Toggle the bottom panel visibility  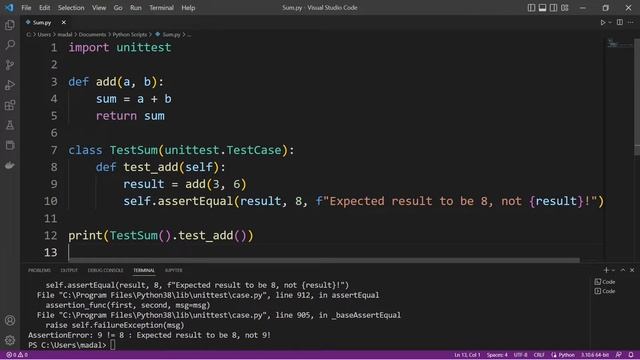click(x=542, y=8)
